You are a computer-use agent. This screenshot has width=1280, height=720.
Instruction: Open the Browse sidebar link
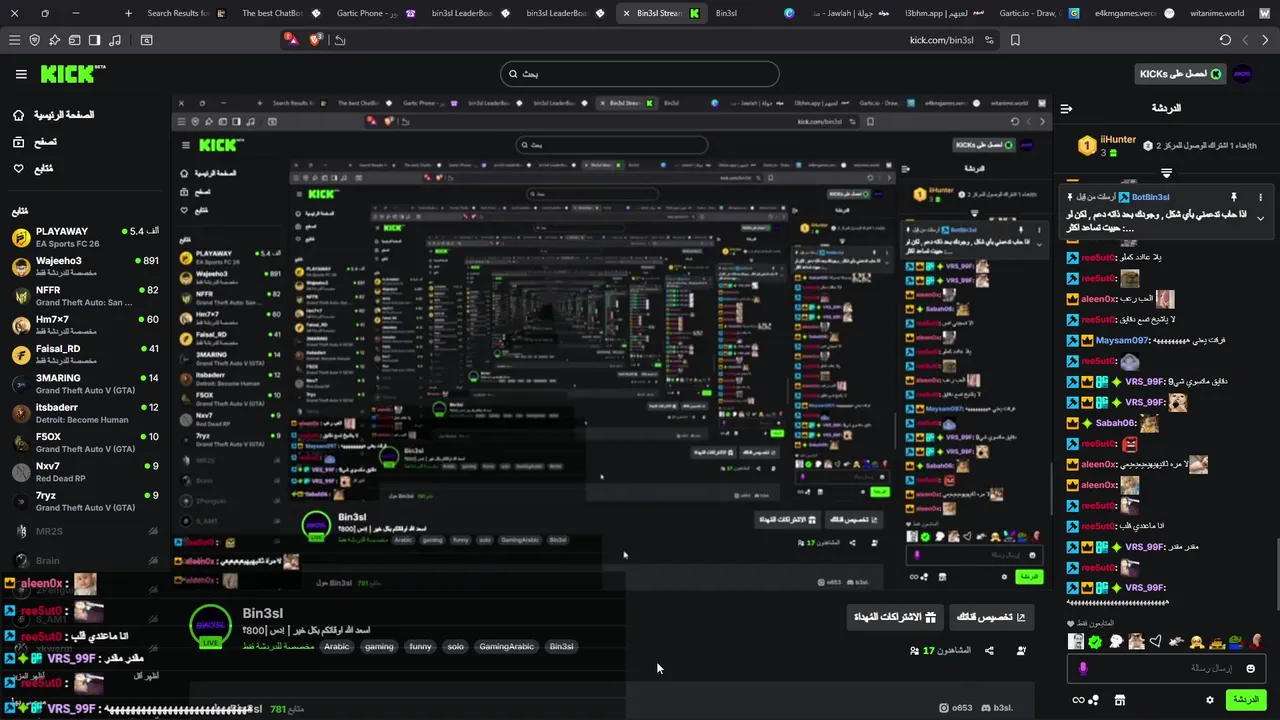click(35, 142)
